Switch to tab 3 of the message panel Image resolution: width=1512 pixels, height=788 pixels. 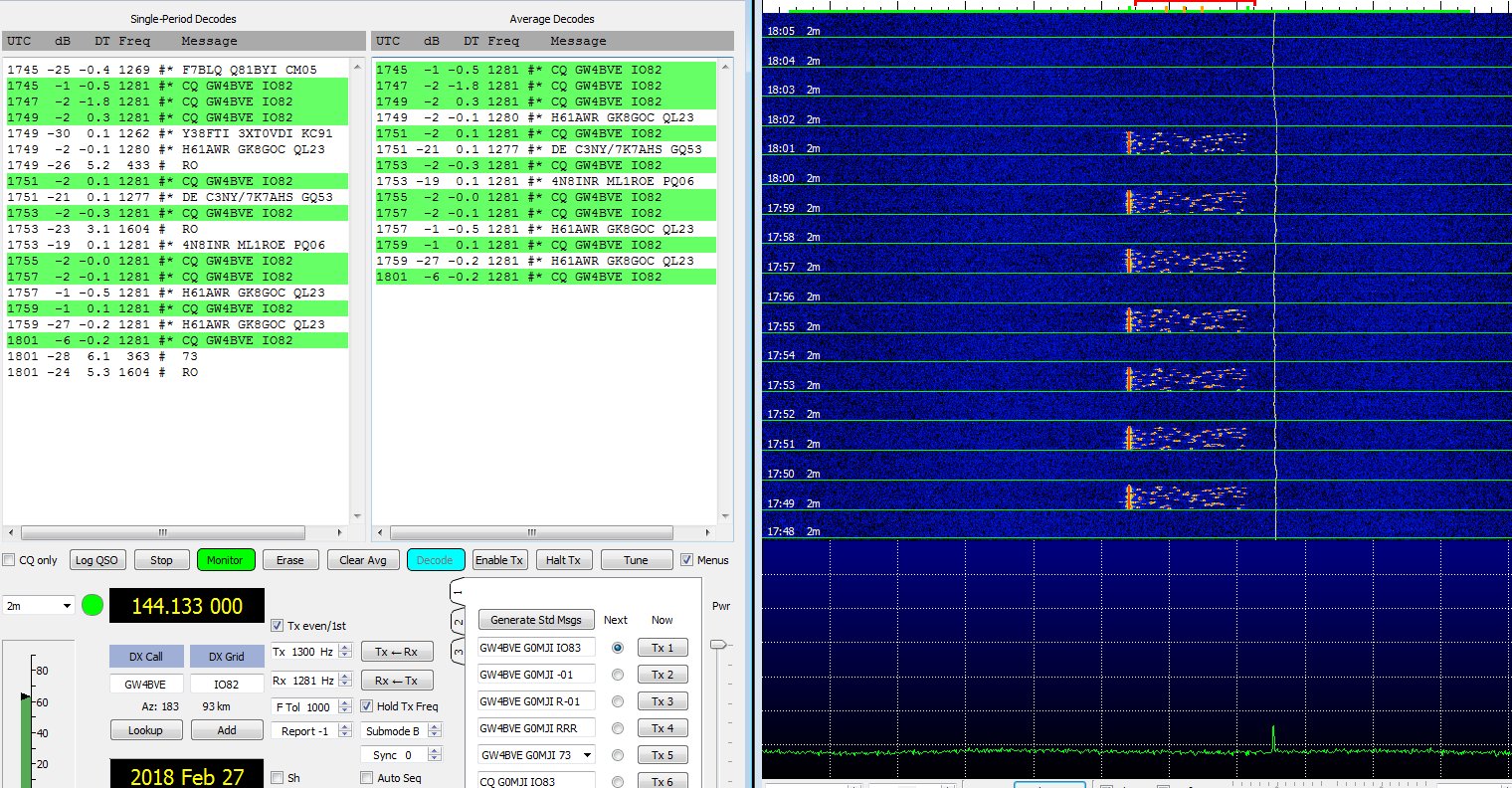point(459,653)
